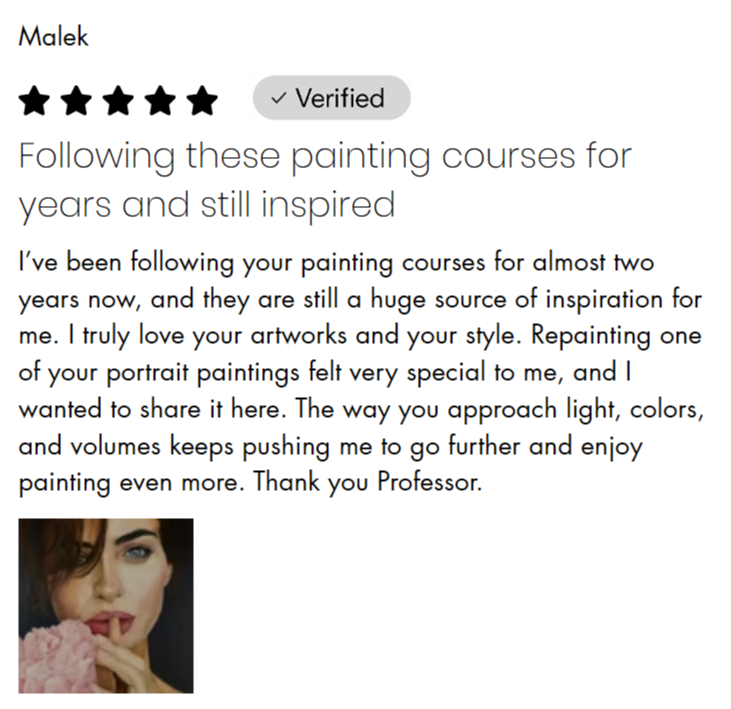Click the phrase 'wanted to share it here'

150,409
